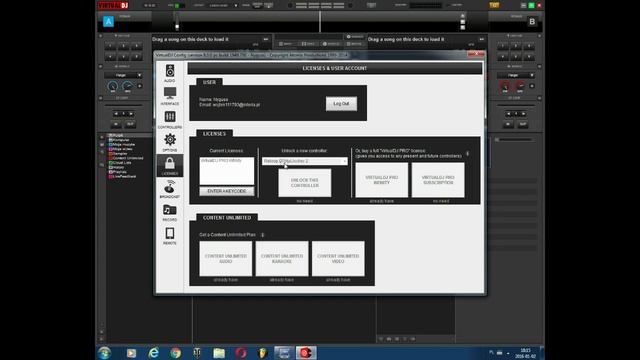Screen dimensions: 640x360
Task: Click the right deck OUT loop button
Action: pyautogui.click(x=522, y=124)
